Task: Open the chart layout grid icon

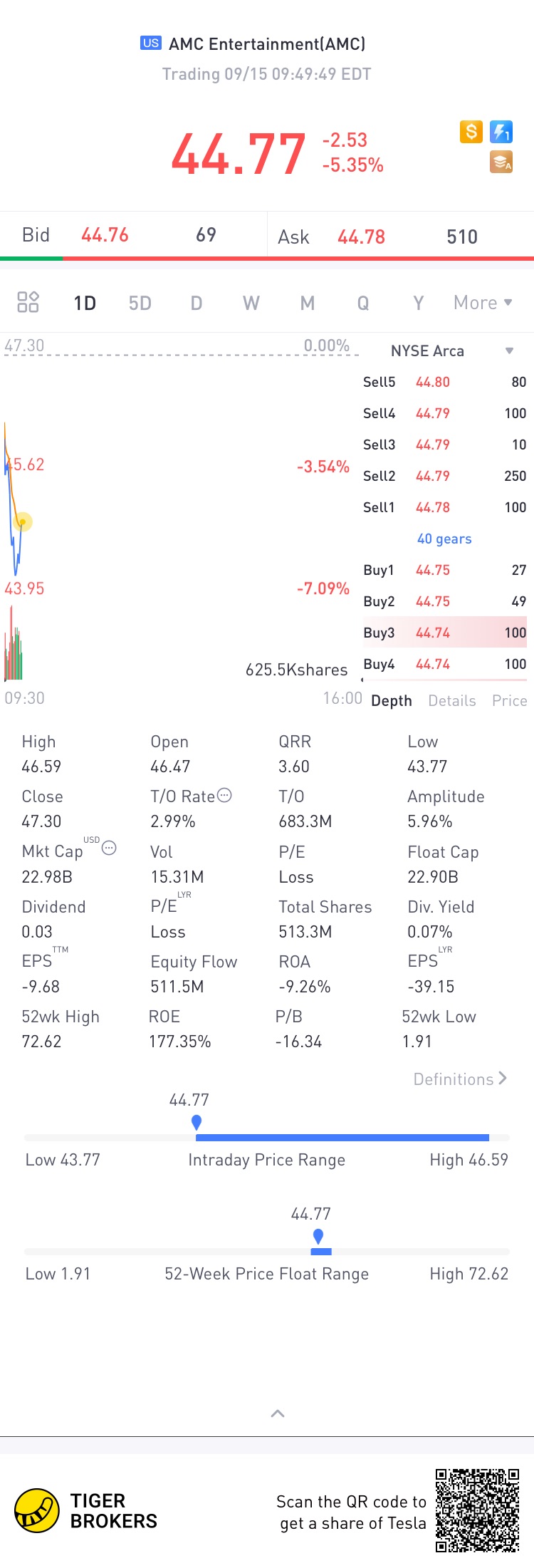Action: coord(28,302)
